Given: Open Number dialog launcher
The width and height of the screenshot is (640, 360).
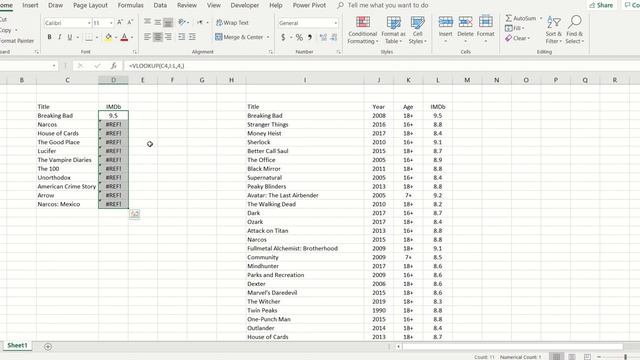Looking at the screenshot, I should tap(338, 52).
